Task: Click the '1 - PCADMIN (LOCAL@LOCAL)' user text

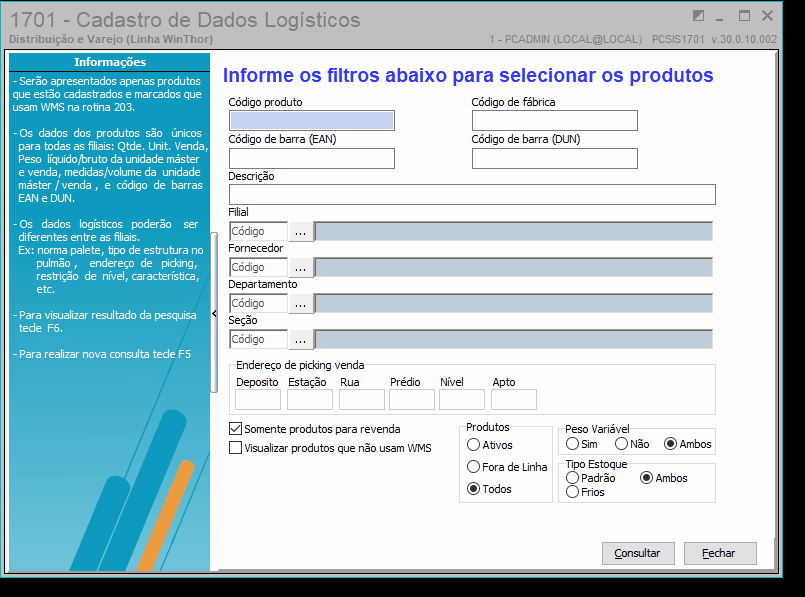Action: (565, 40)
